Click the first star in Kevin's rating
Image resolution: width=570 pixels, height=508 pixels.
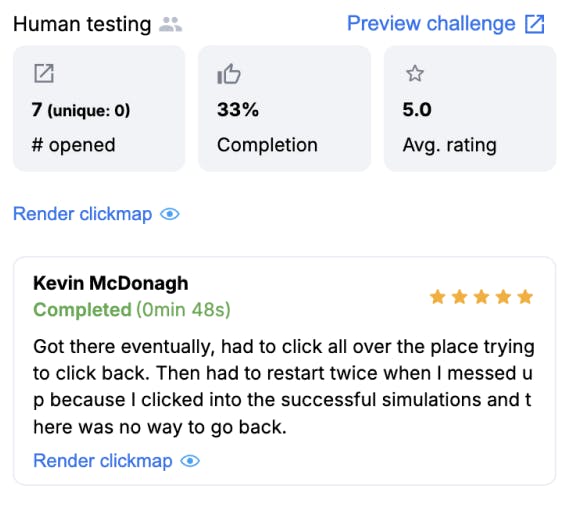pos(437,297)
